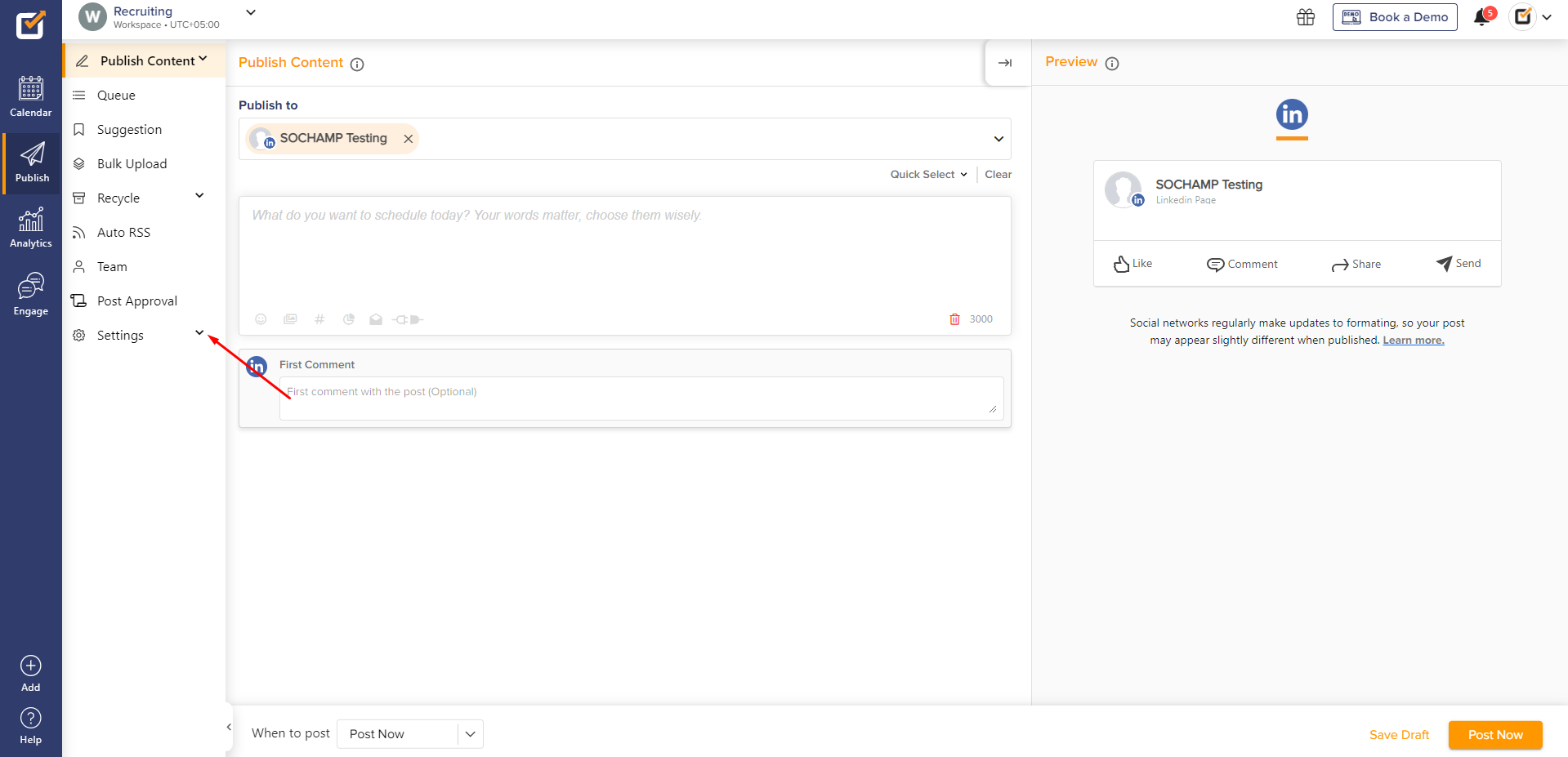
Task: Delete post content with red trash icon
Action: 954,319
